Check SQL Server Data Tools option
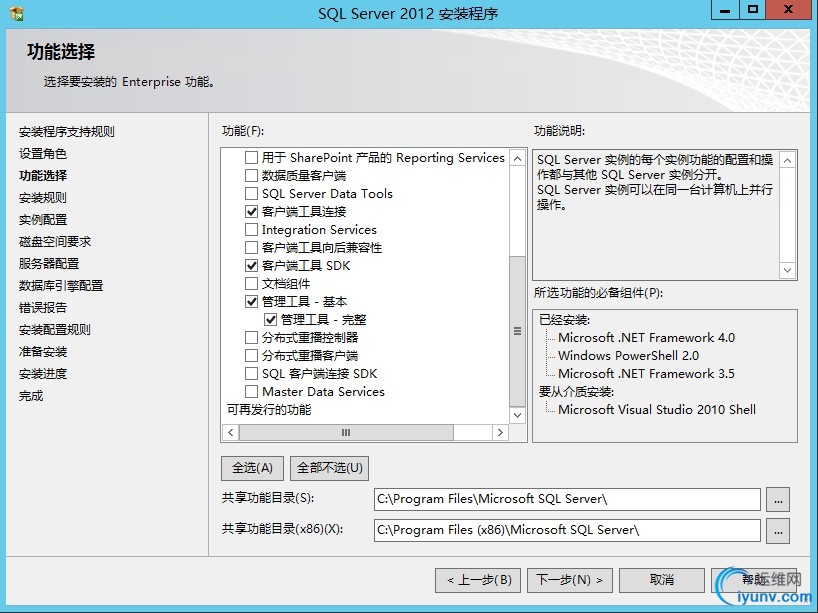 coord(251,194)
